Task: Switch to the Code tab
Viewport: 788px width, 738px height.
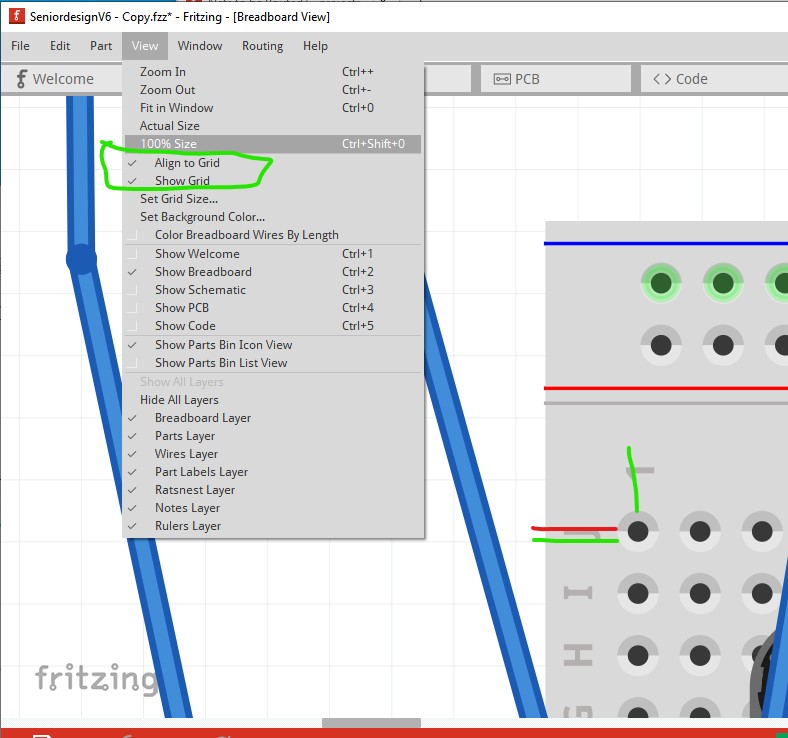Action: (714, 79)
